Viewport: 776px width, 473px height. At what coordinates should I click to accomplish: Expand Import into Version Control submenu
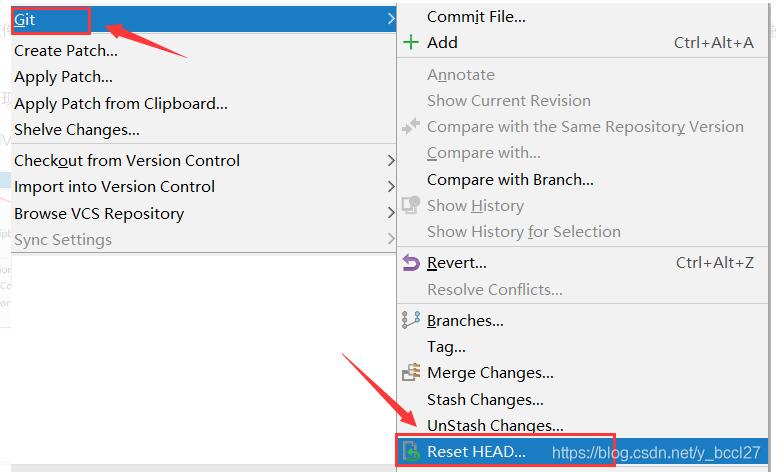click(390, 187)
